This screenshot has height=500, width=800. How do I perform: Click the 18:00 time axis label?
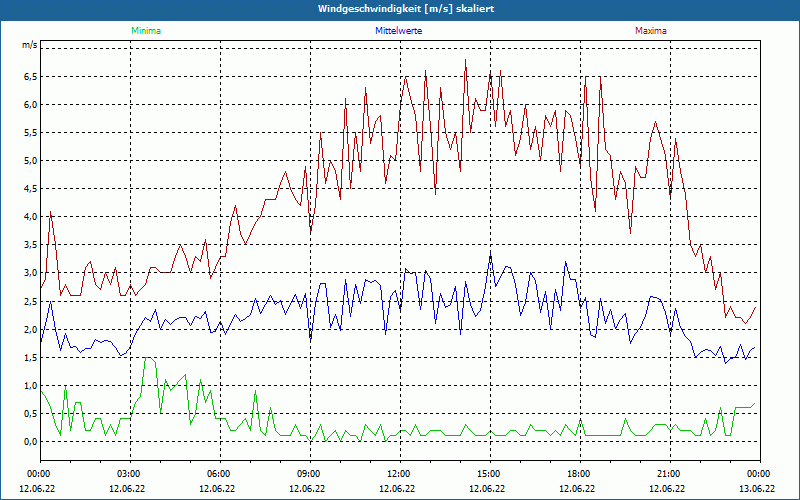click(578, 474)
